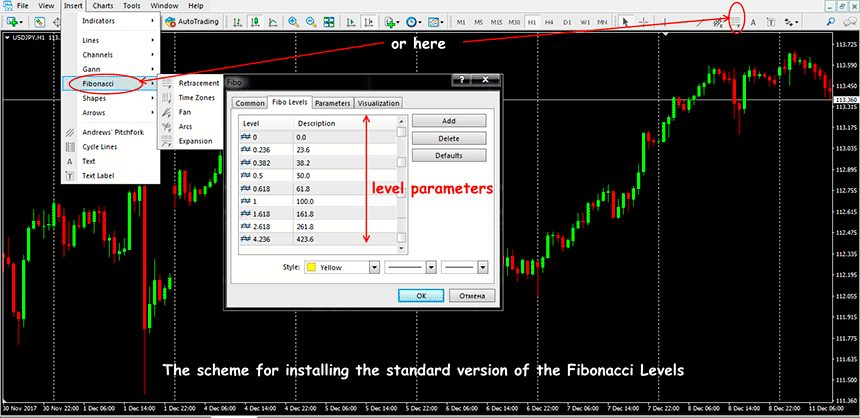The width and height of the screenshot is (860, 418).
Task: Switch chart to candlesticks mode
Action: pyautogui.click(x=255, y=22)
